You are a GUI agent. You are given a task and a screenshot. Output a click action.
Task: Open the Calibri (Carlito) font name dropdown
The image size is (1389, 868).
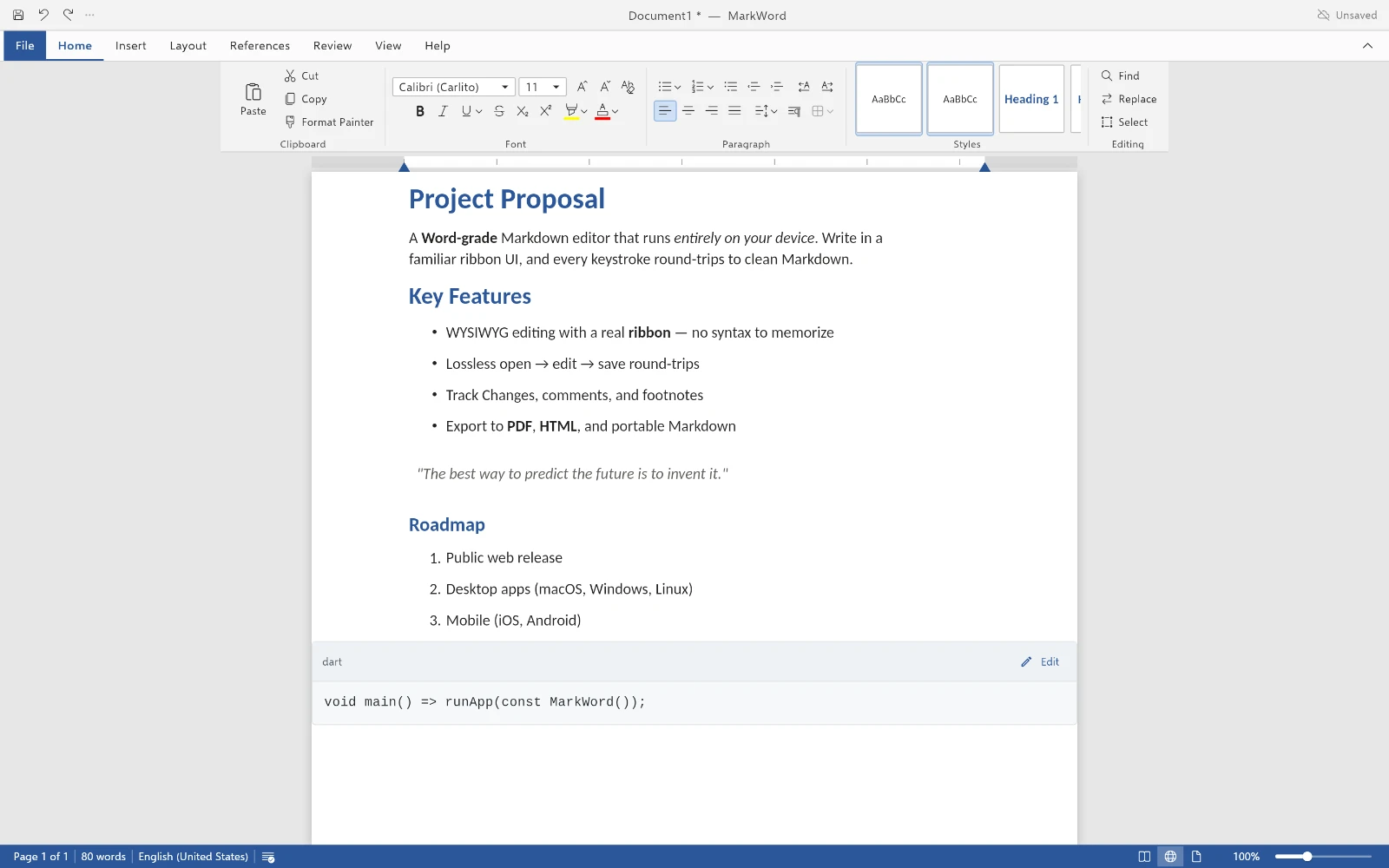pos(454,87)
